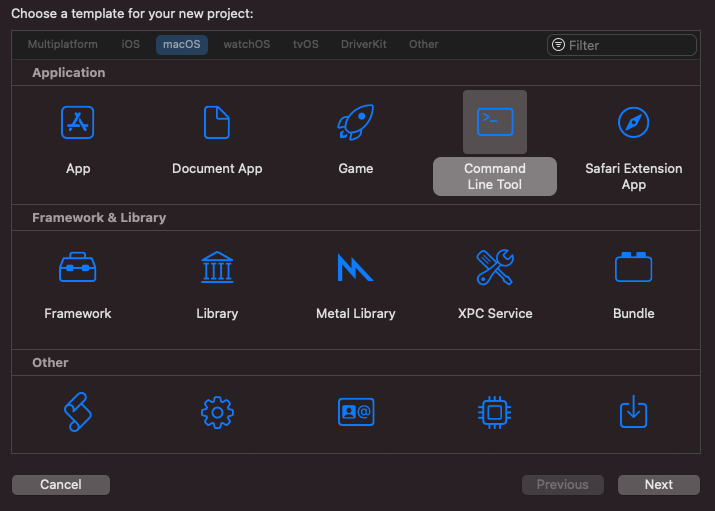Click the Cancel button

coord(61,485)
